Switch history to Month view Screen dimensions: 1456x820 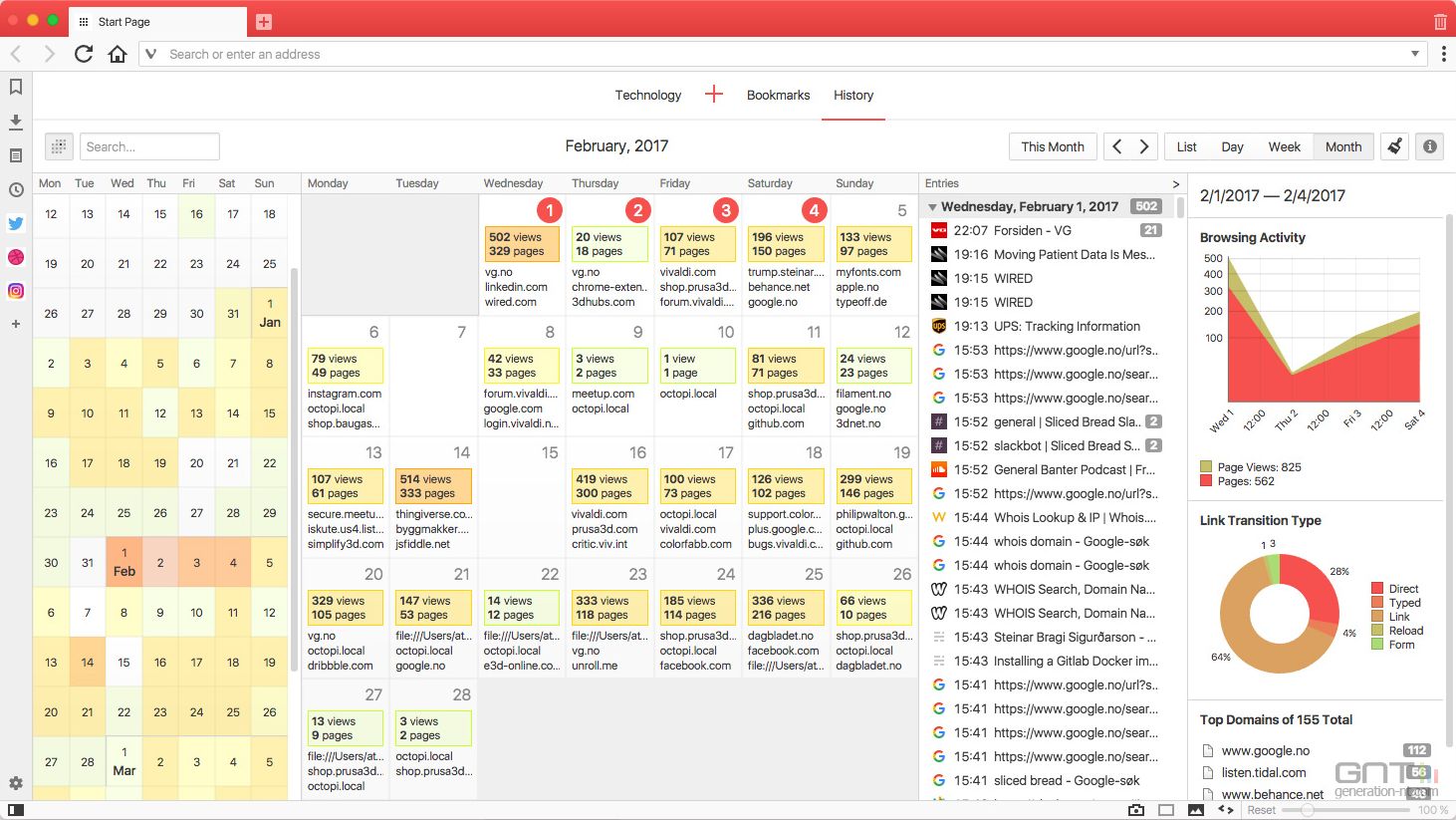1343,146
